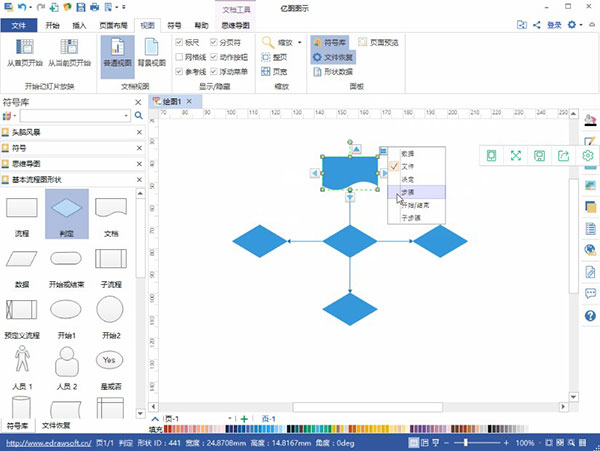Click the help question mark in right sidebar

[x=589, y=316]
